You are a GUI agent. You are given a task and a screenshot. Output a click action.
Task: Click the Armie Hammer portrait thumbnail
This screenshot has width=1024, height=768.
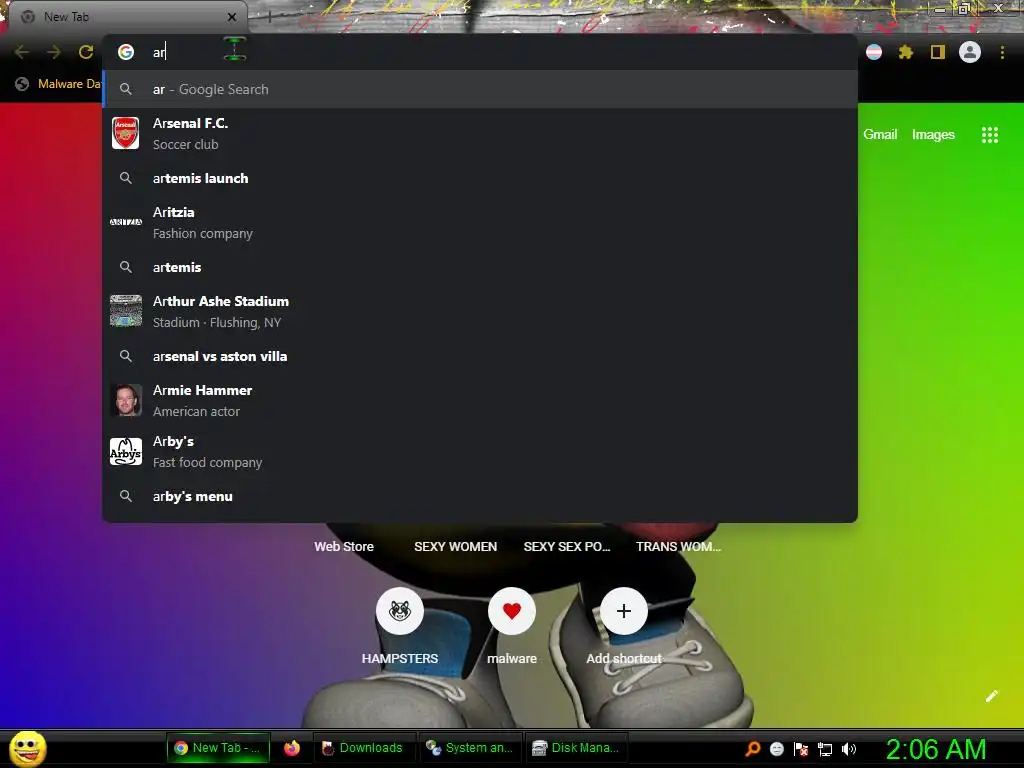tap(125, 400)
